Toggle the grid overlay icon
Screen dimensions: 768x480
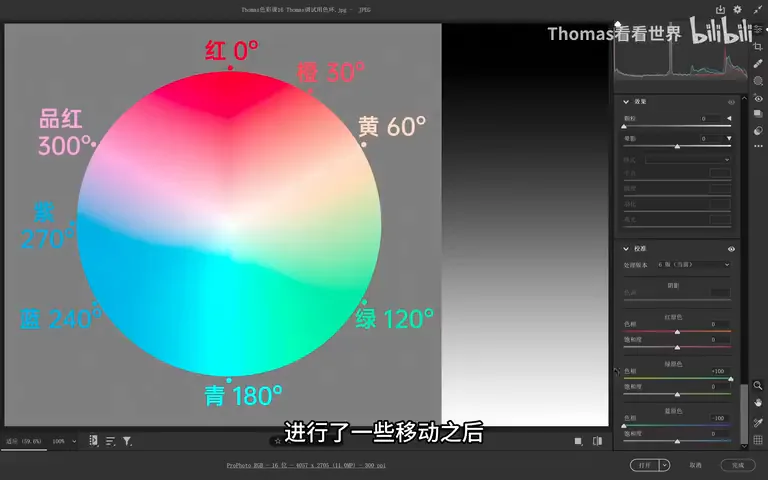(758, 440)
